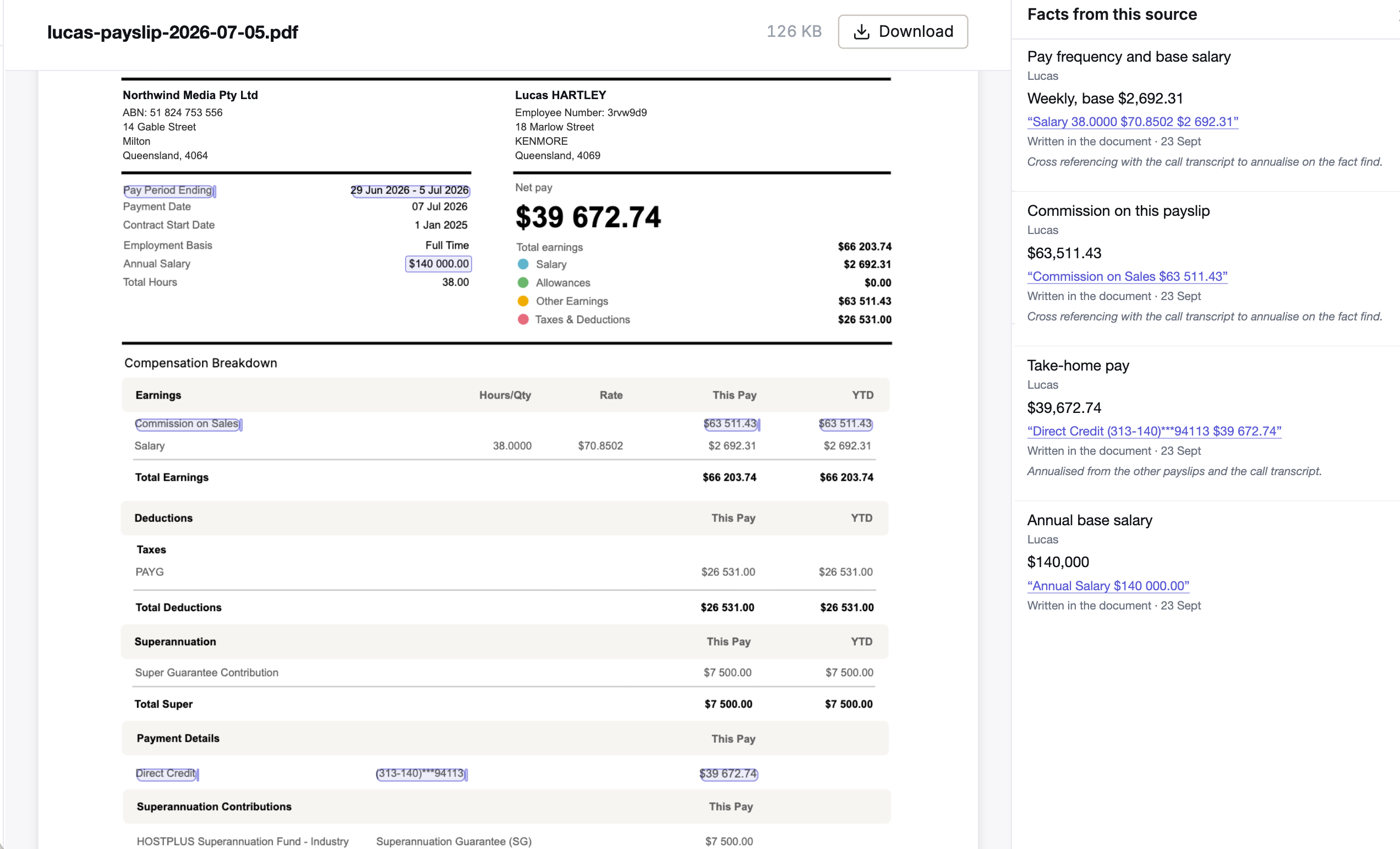Open the "Direct Credit (313-140)***94113" citation link
This screenshot has height=849, width=1400.
1154,431
